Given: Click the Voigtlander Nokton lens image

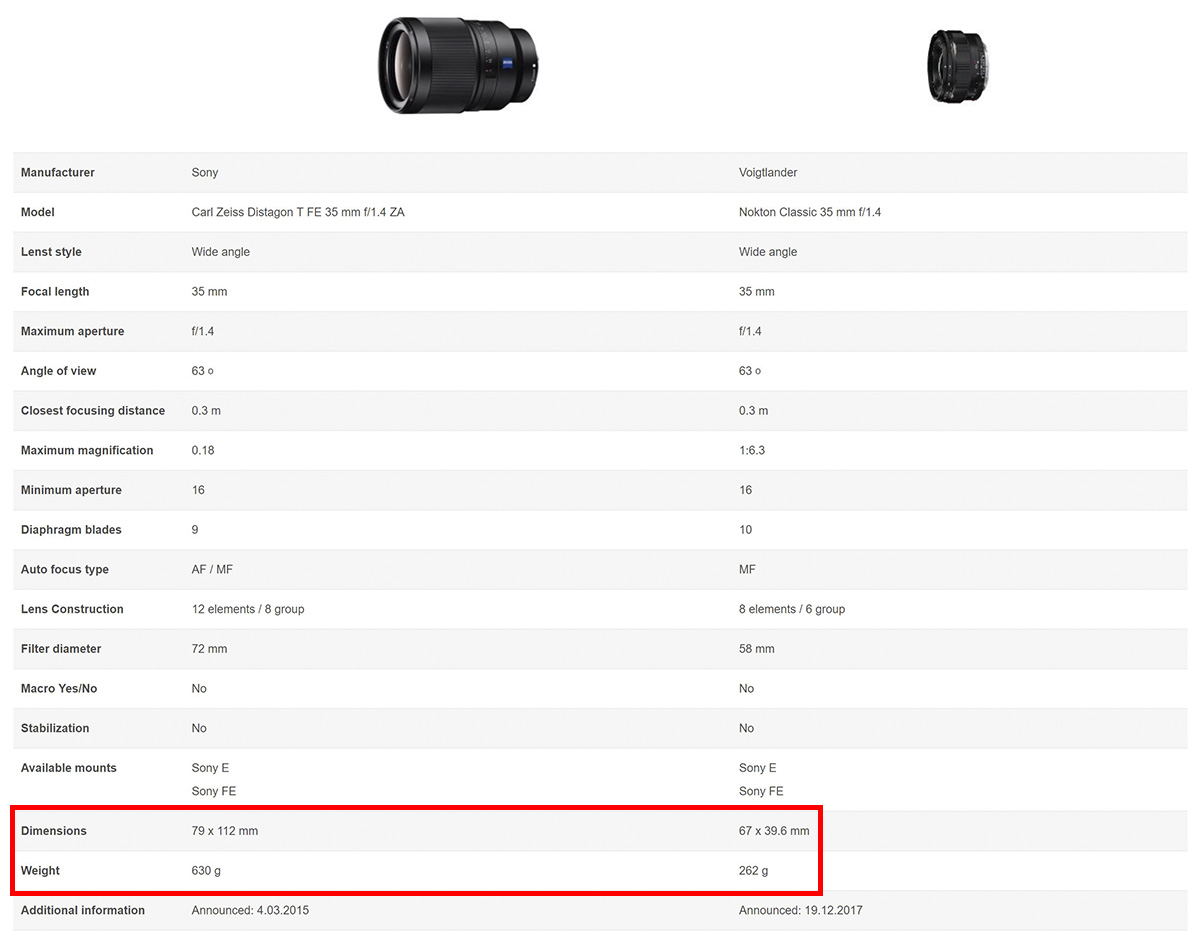Looking at the screenshot, I should pyautogui.click(x=958, y=66).
